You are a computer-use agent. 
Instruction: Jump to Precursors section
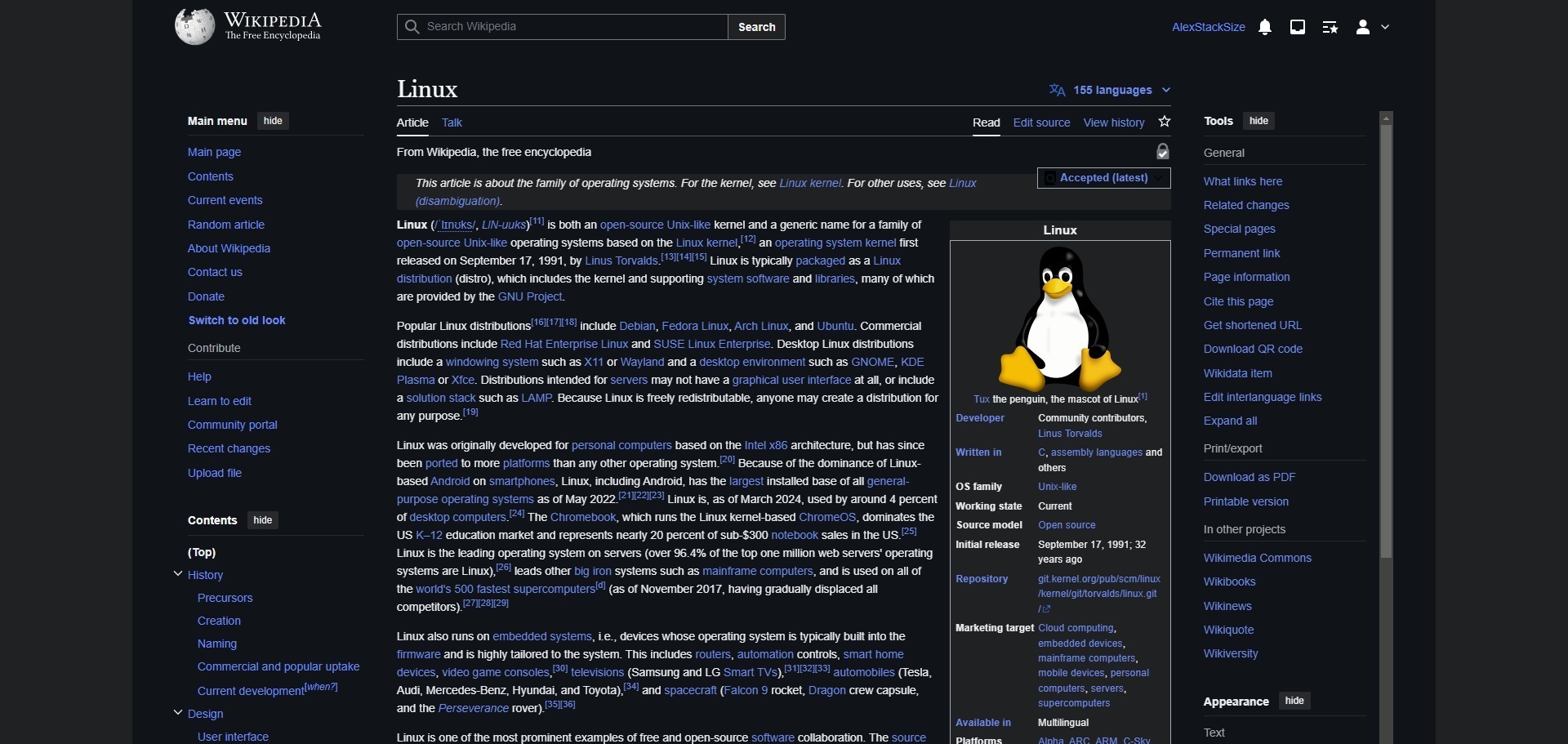[225, 598]
